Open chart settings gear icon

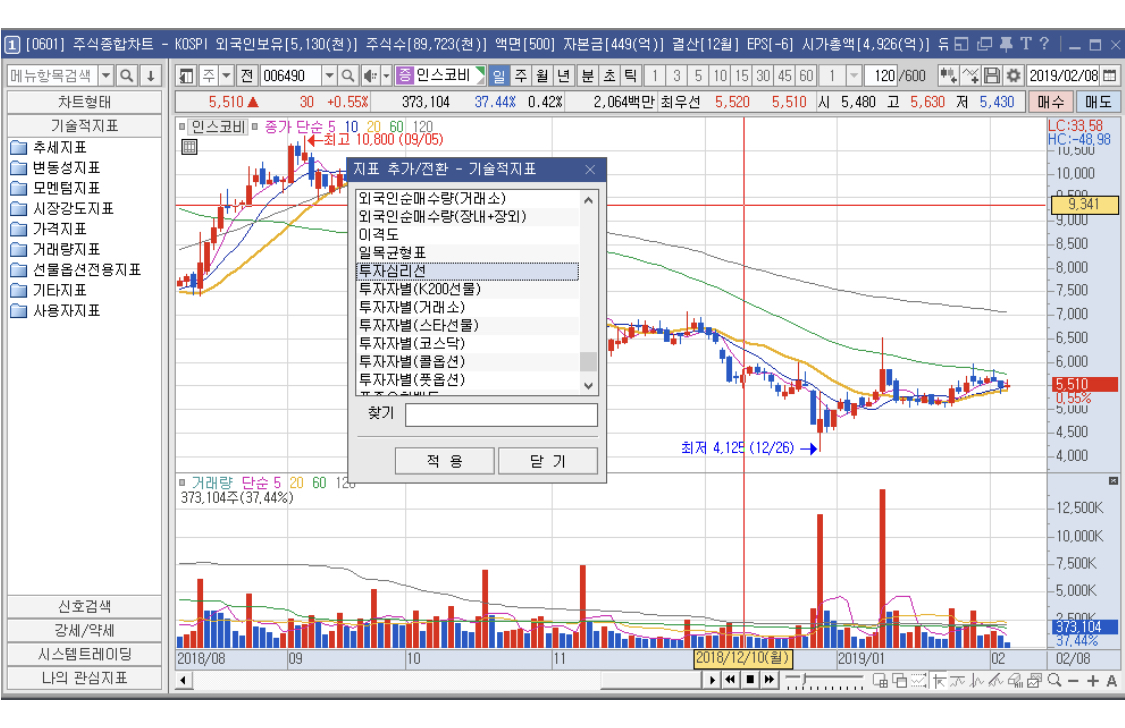click(x=1013, y=75)
